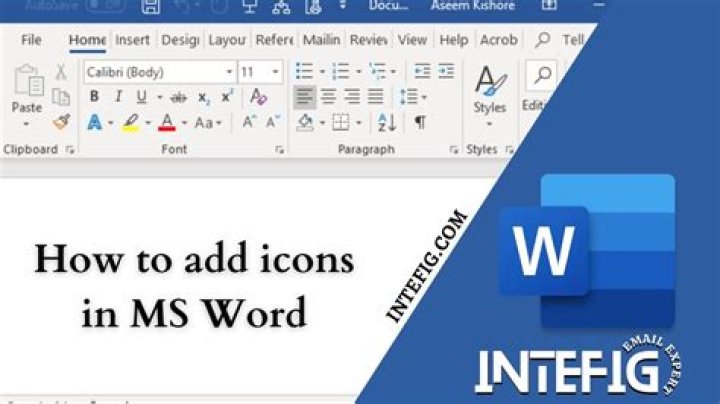Viewport: 720px width, 404px height.
Task: Apply Italic formatting
Action: [118, 97]
